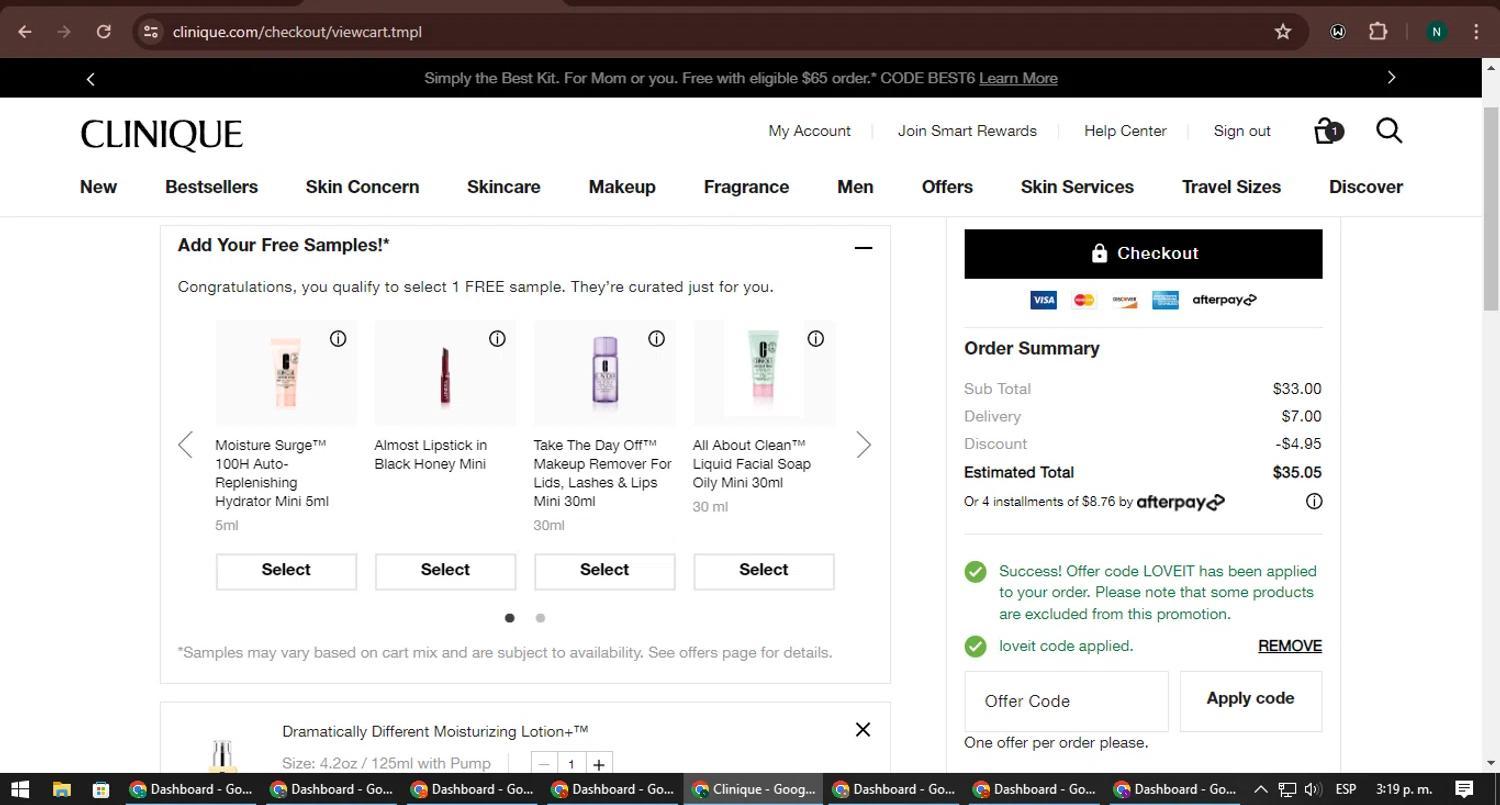This screenshot has height=805, width=1500.
Task: Open info for All About Clean sample
Action: [x=816, y=339]
